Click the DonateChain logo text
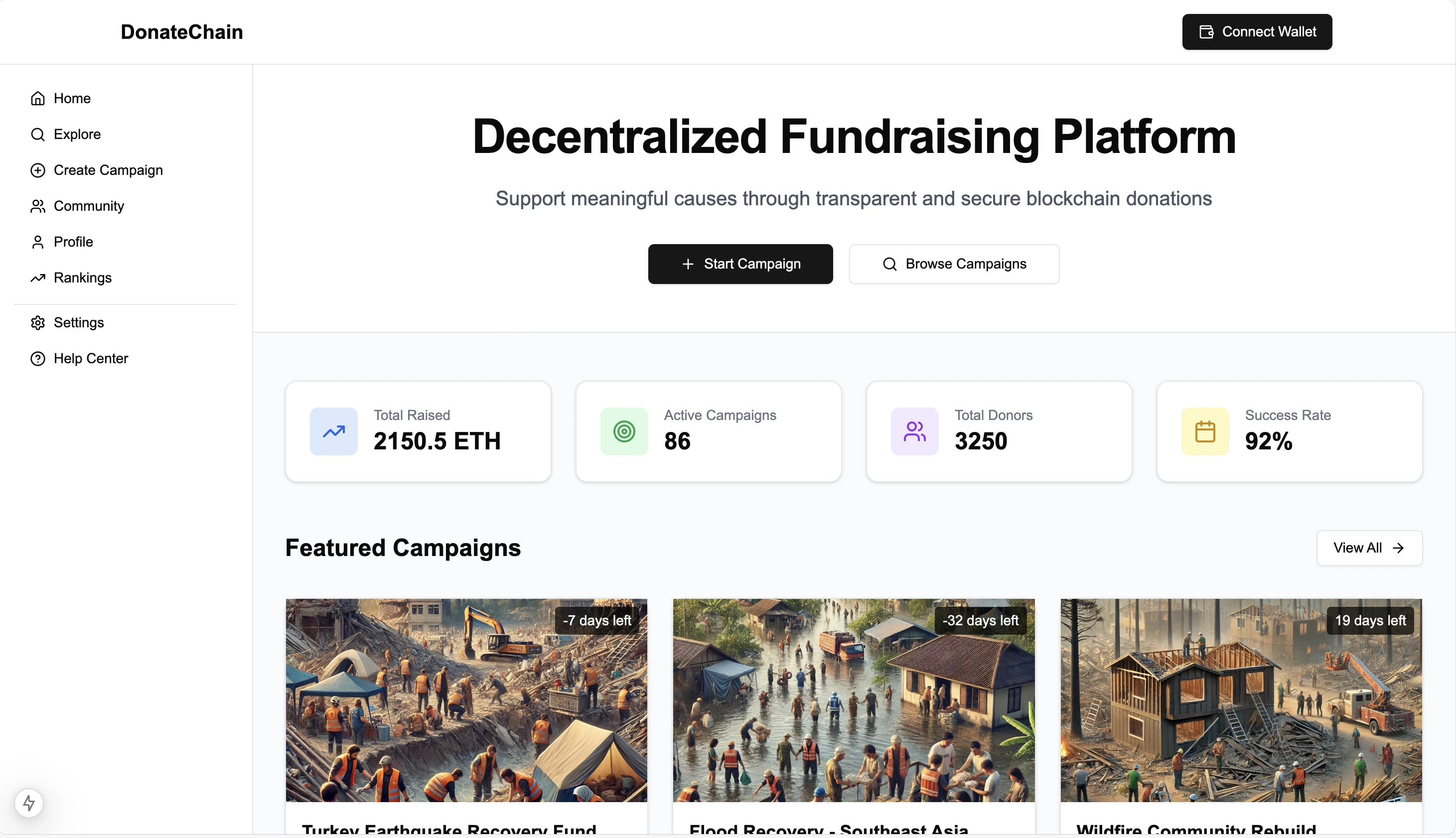Image resolution: width=1456 pixels, height=838 pixels. pos(182,32)
